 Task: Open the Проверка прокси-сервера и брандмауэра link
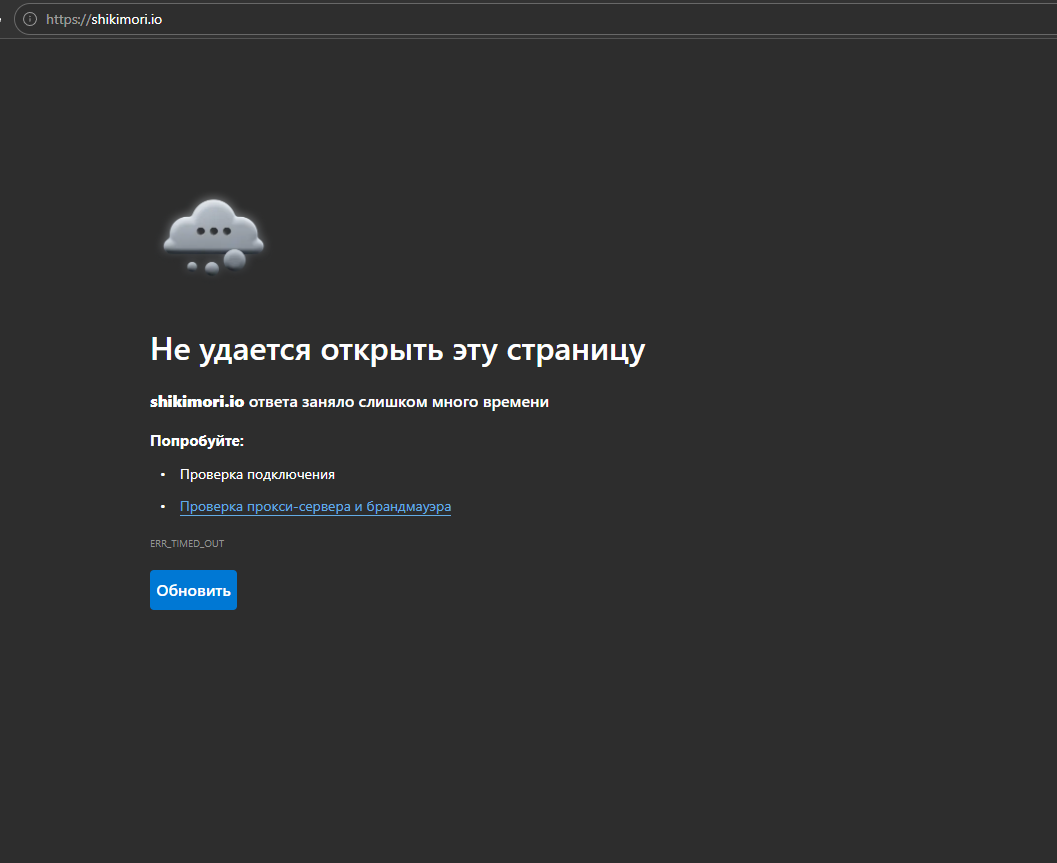(x=315, y=506)
